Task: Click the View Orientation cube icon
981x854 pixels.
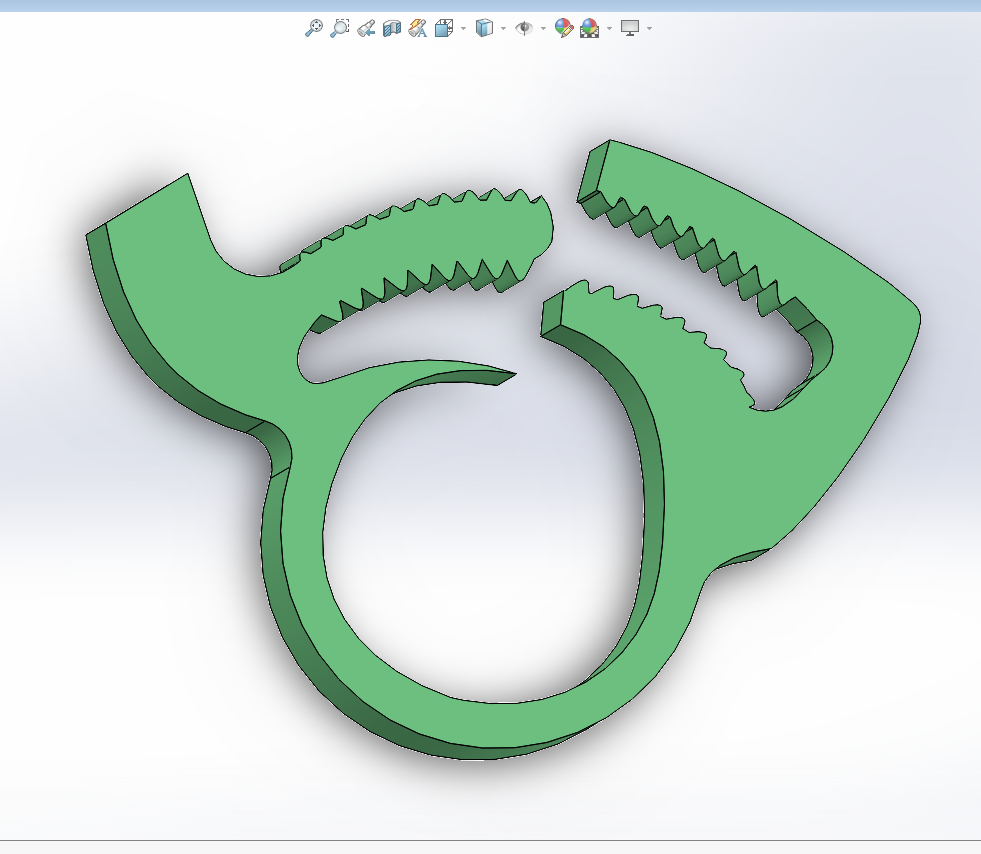Action: pyautogui.click(x=444, y=28)
